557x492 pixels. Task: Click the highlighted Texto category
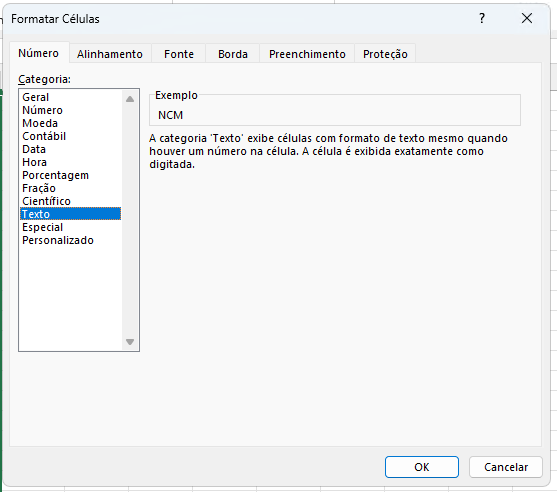pos(70,214)
